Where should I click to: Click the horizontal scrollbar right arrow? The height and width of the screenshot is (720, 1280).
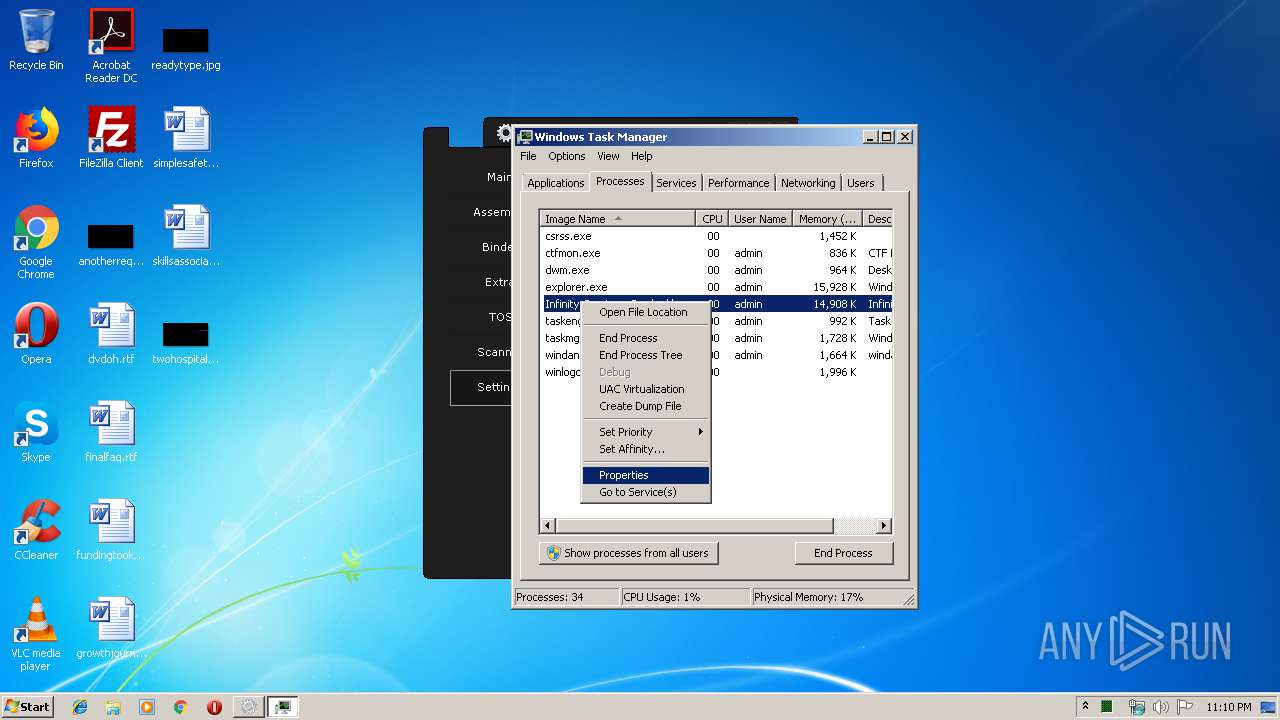(x=883, y=525)
